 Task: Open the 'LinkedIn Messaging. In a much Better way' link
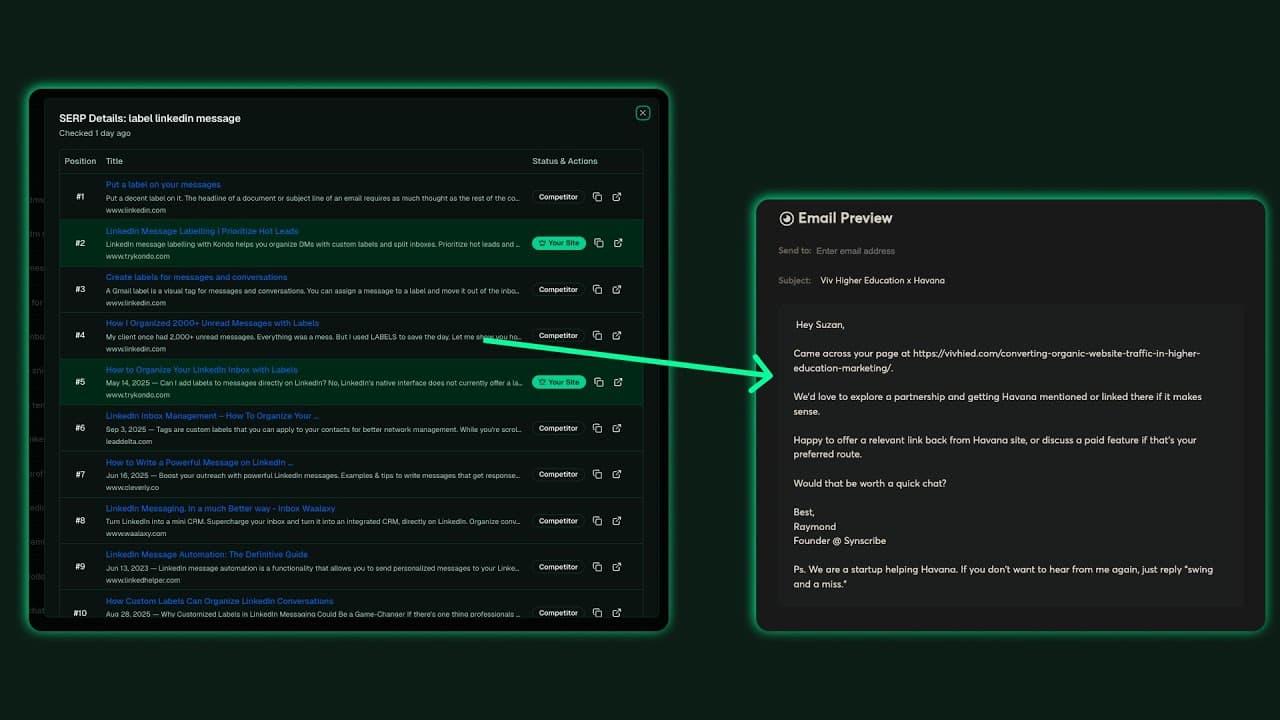click(x=220, y=508)
